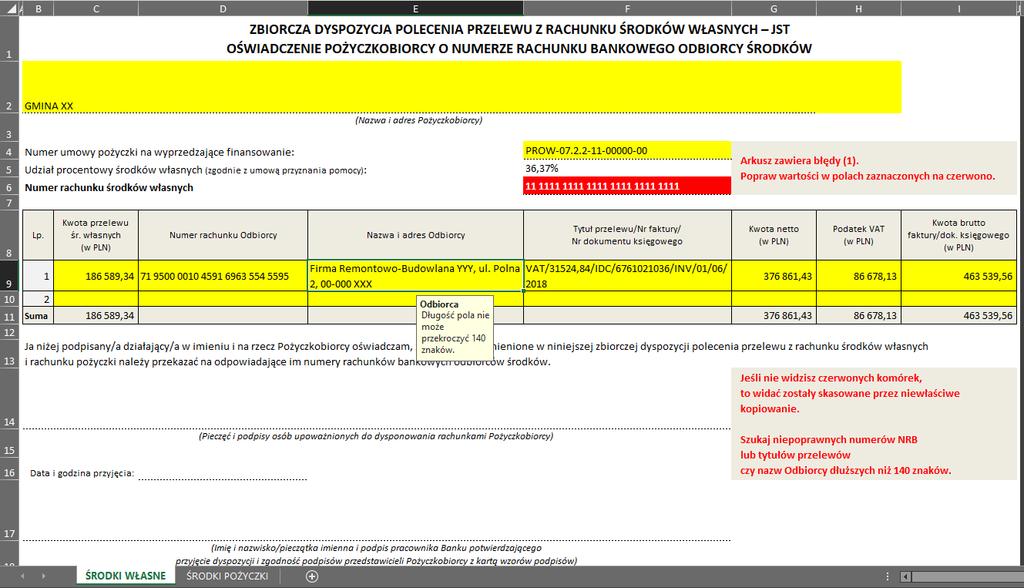The image size is (1024, 588).
Task: Select the Nazwa i adres Odbiorcy header cell
Action: click(x=415, y=235)
